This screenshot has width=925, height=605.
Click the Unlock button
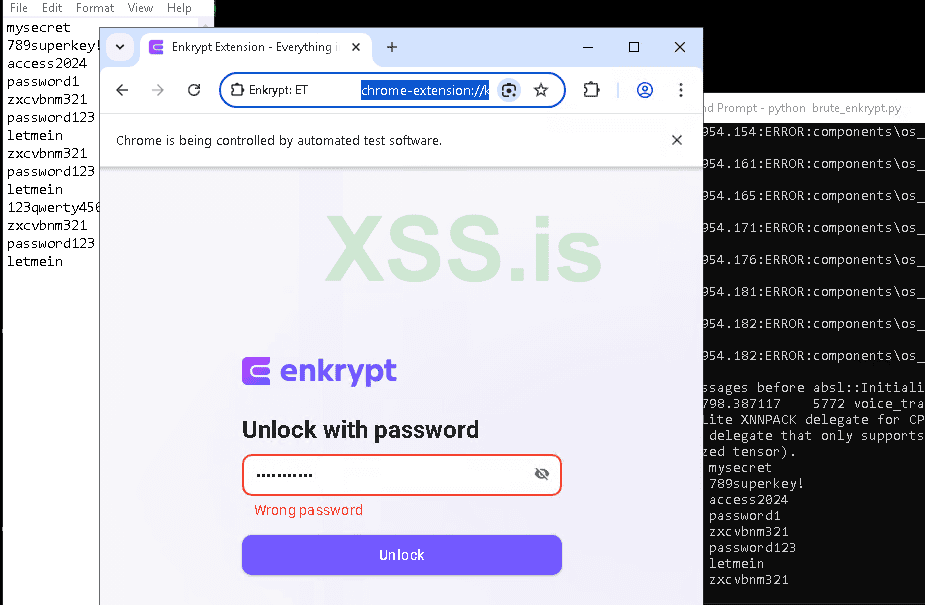point(402,555)
